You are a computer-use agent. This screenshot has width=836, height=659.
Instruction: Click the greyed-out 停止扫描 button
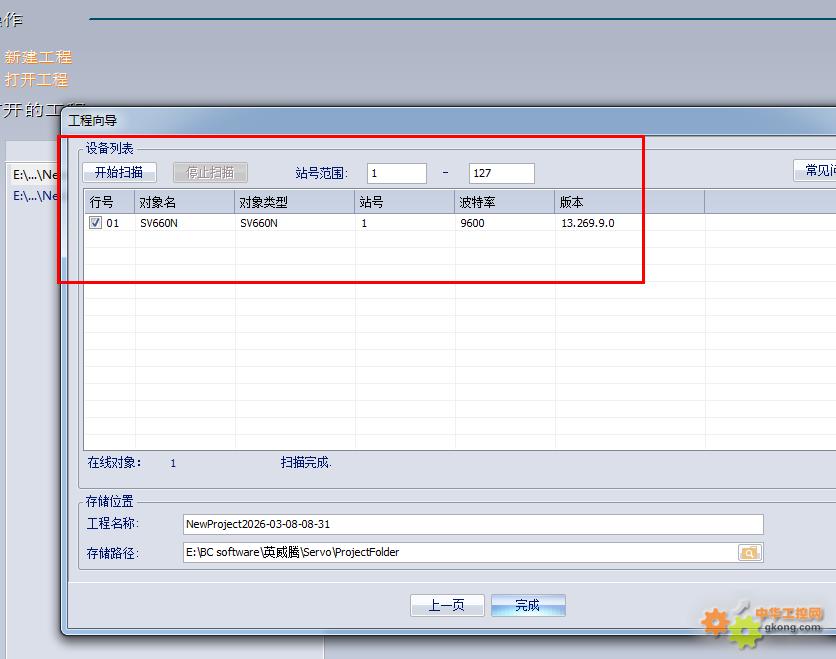[x=210, y=172]
